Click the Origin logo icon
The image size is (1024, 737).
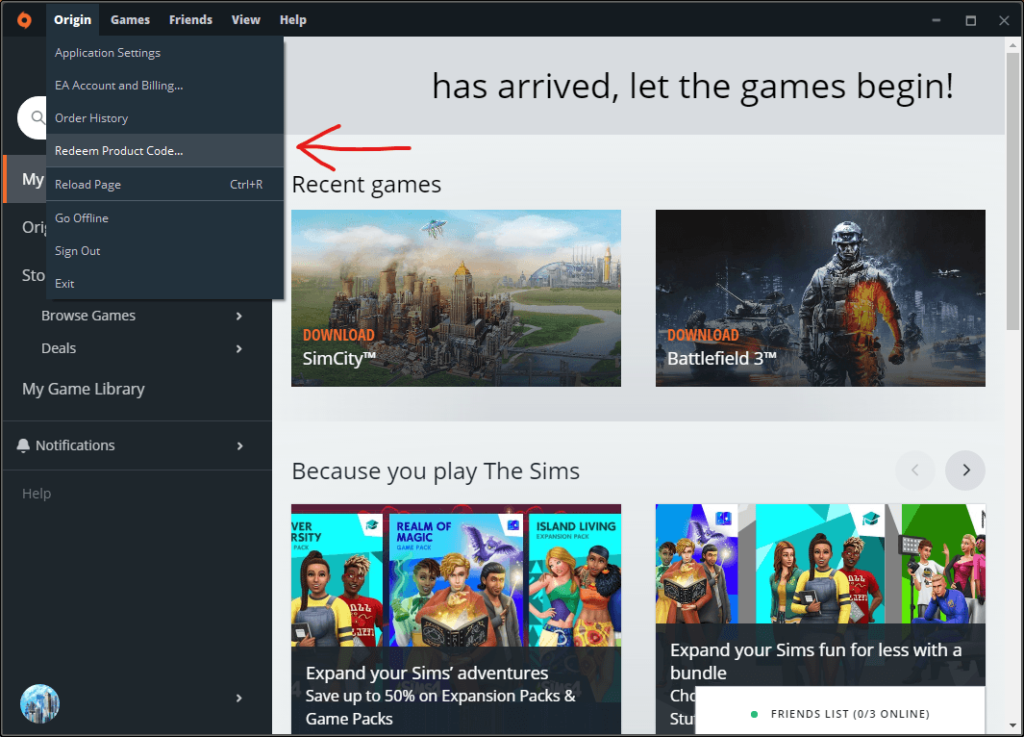pyautogui.click(x=24, y=20)
